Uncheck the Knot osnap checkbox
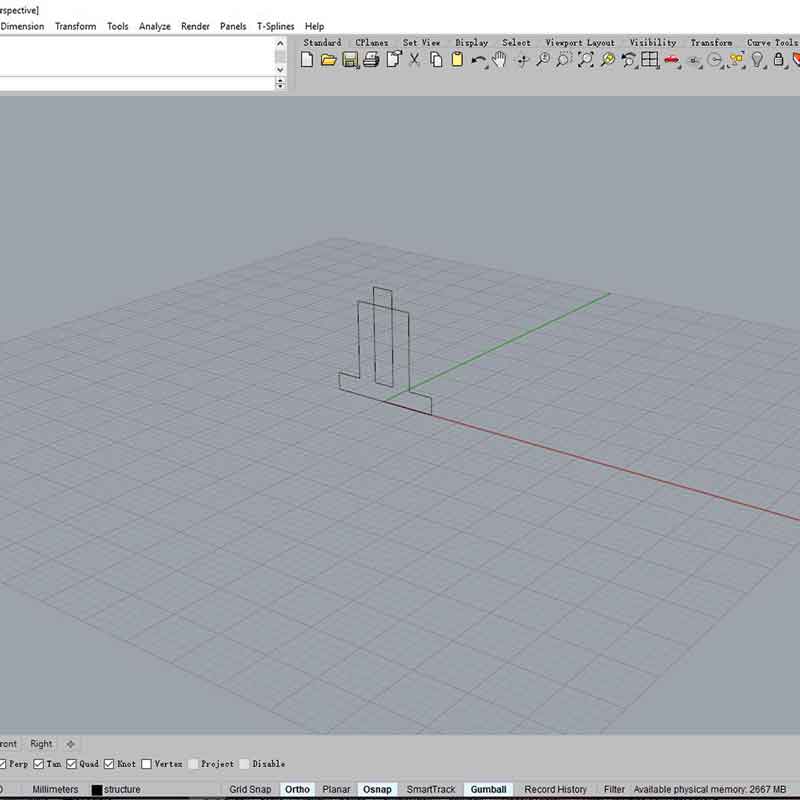The width and height of the screenshot is (800, 800). click(x=109, y=764)
